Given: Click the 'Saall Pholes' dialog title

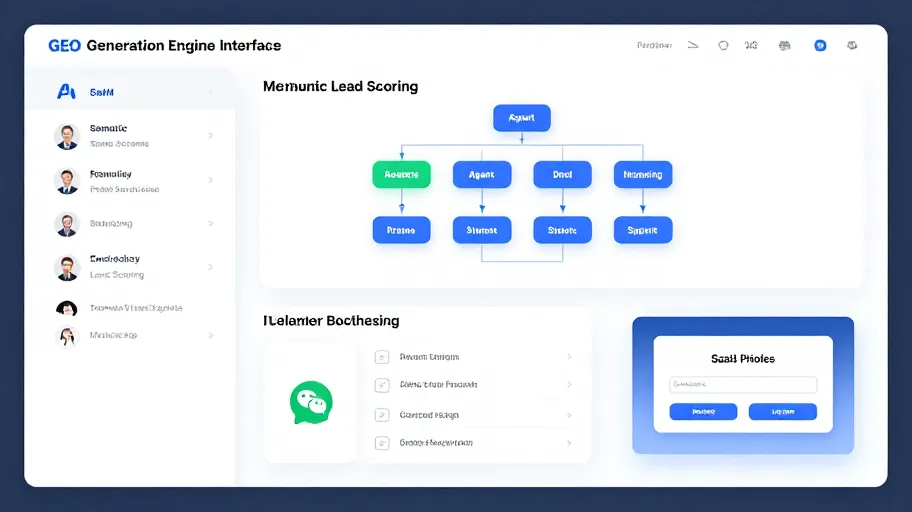Looking at the screenshot, I should click(x=743, y=359).
